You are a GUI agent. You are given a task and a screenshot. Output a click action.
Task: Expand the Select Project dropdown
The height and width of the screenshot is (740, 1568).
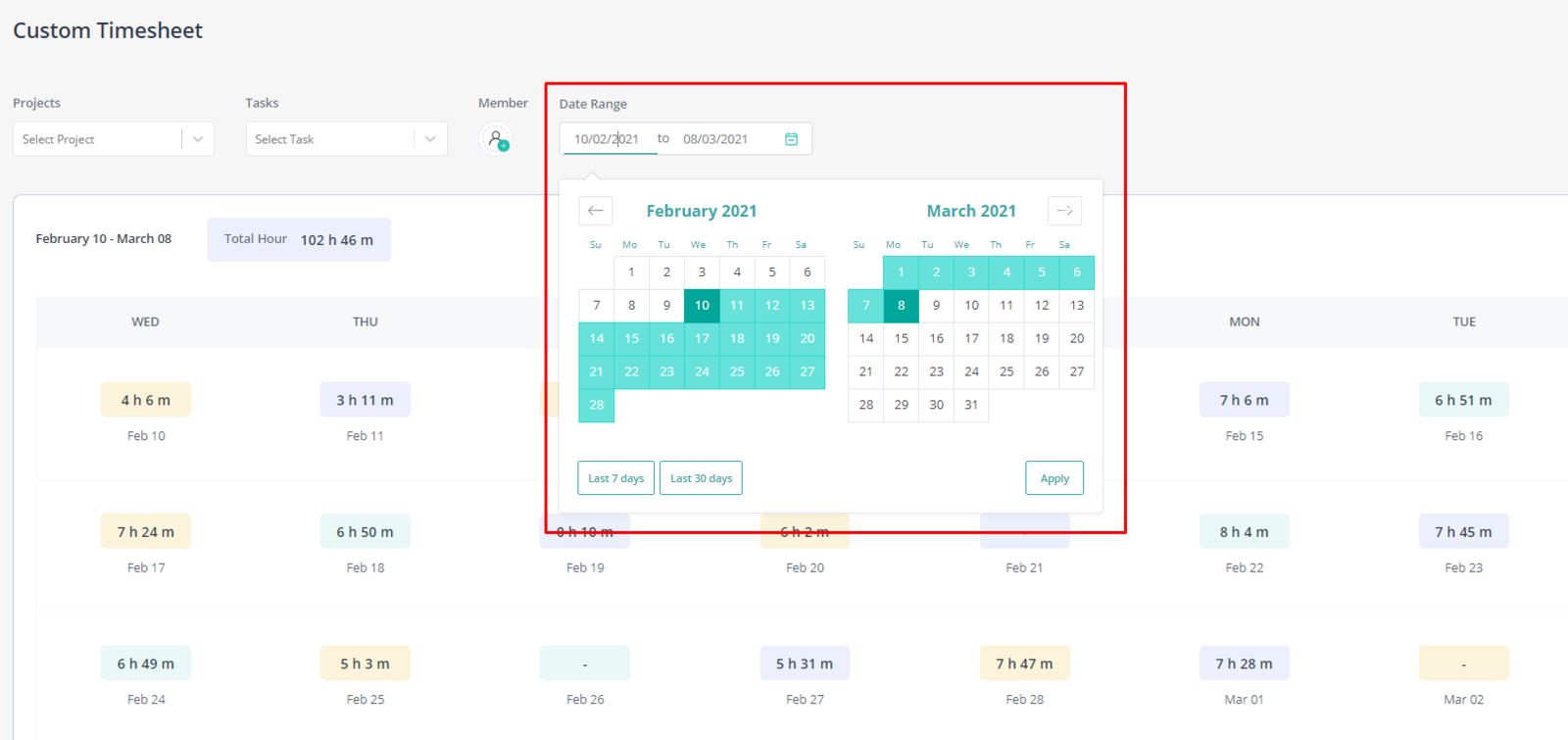(x=114, y=139)
